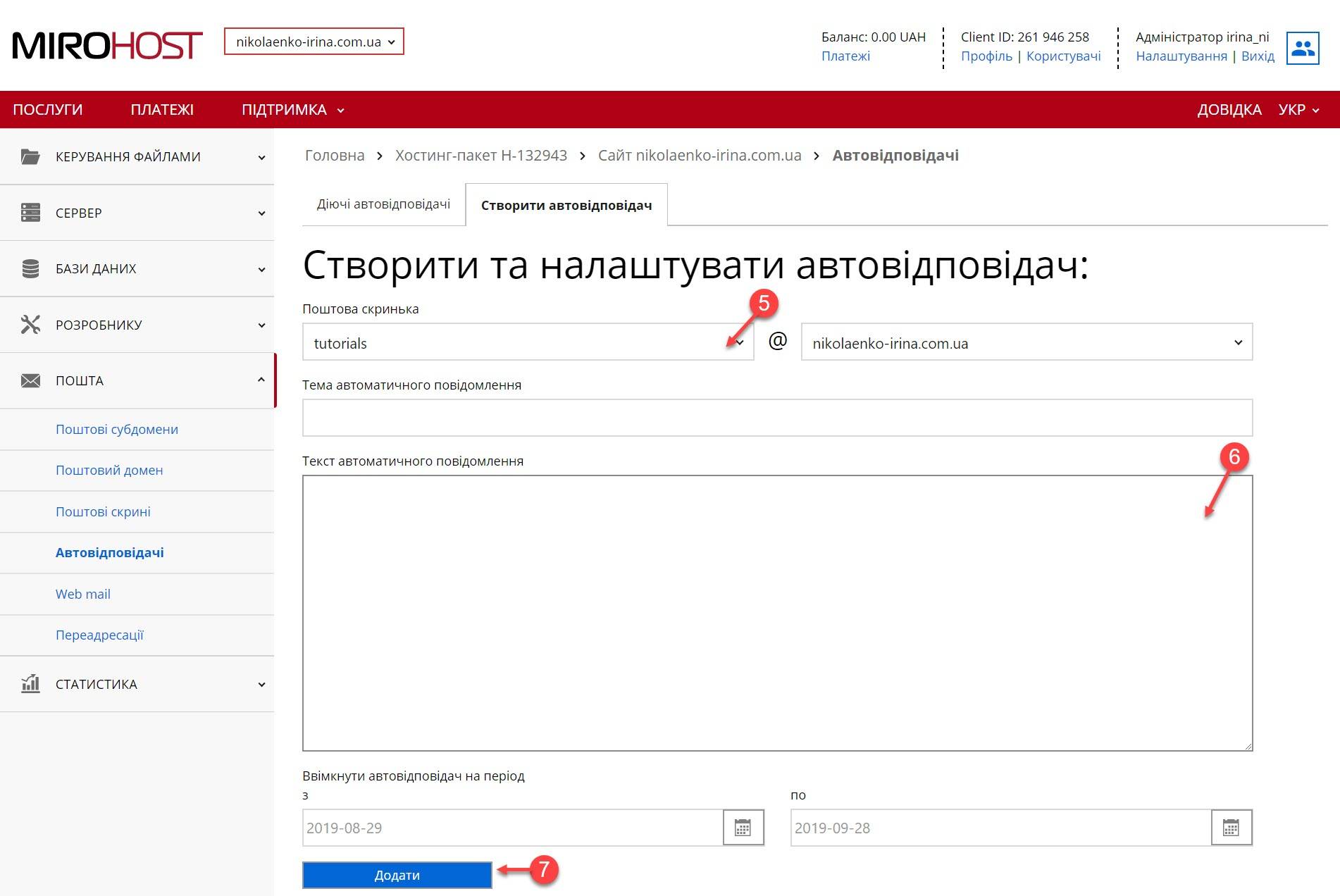
Task: Open Платежі link under balance
Action: pos(845,56)
